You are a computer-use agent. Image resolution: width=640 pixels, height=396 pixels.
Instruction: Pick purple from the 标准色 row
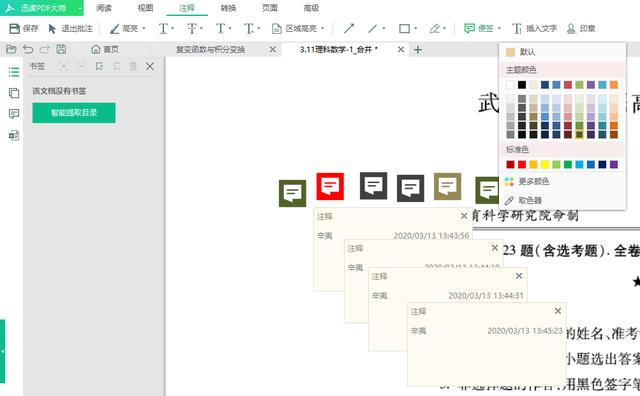click(614, 165)
